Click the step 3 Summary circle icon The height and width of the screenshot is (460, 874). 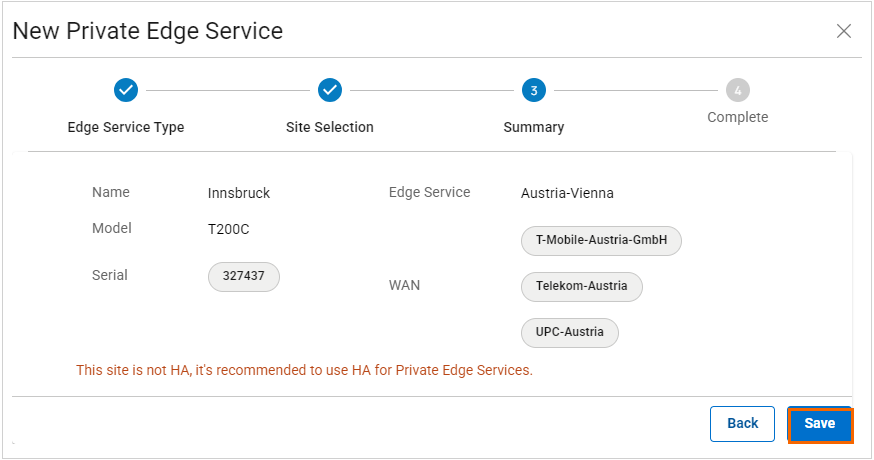click(x=534, y=90)
